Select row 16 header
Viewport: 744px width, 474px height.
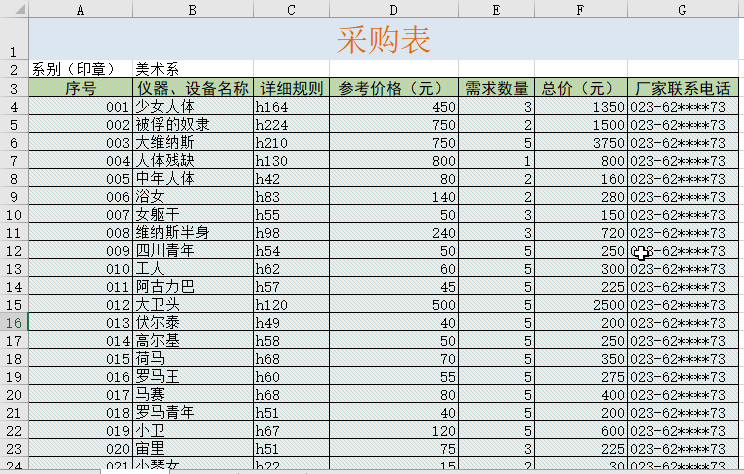tap(14, 322)
